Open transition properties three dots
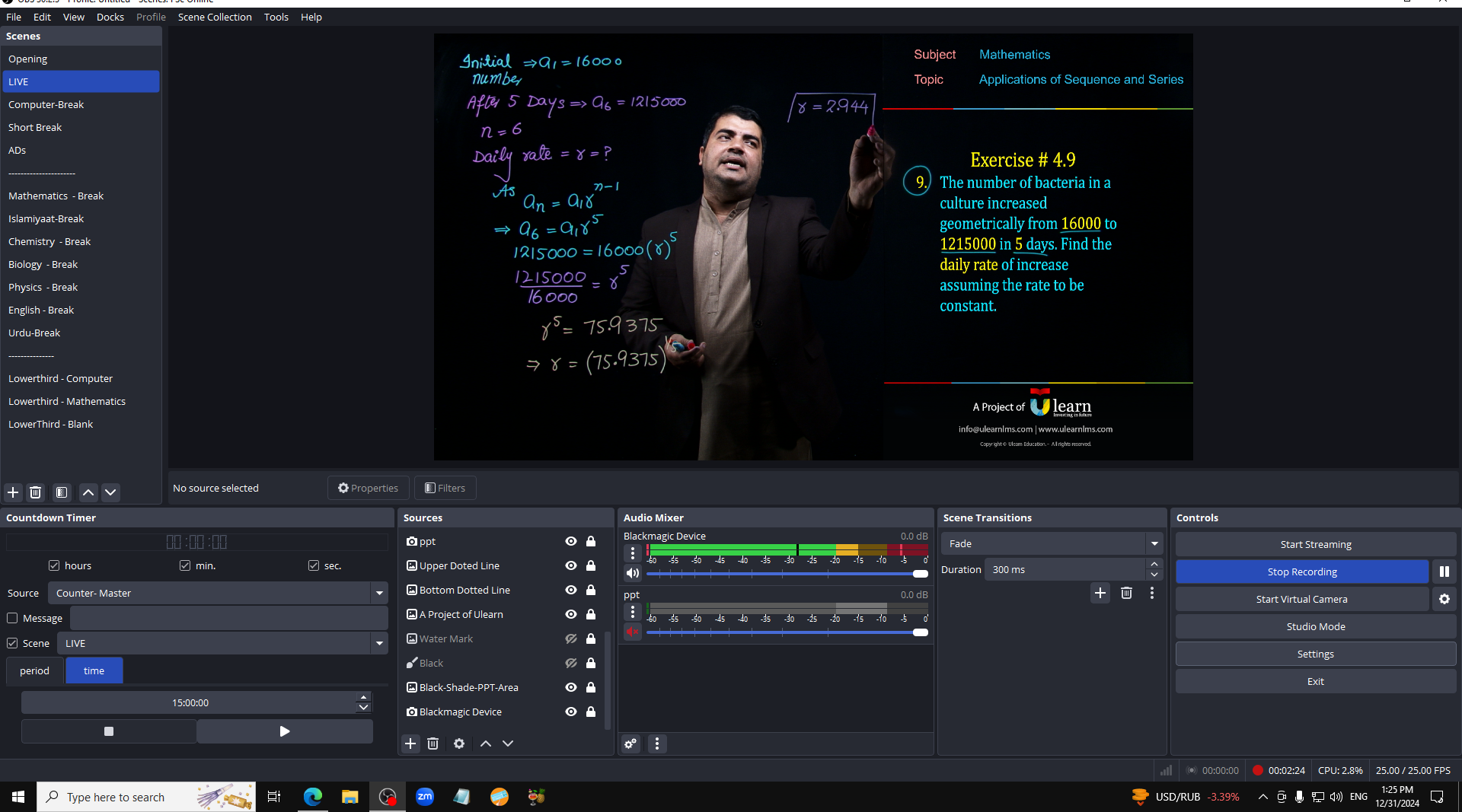Image resolution: width=1462 pixels, height=812 pixels. (x=1152, y=593)
